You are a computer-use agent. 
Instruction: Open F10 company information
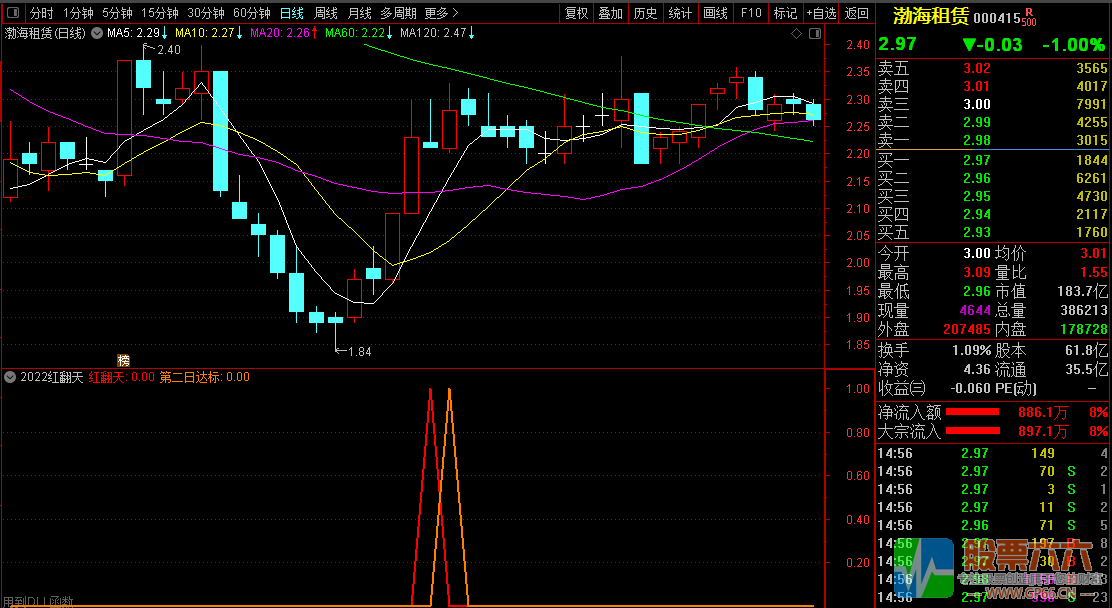[x=750, y=13]
